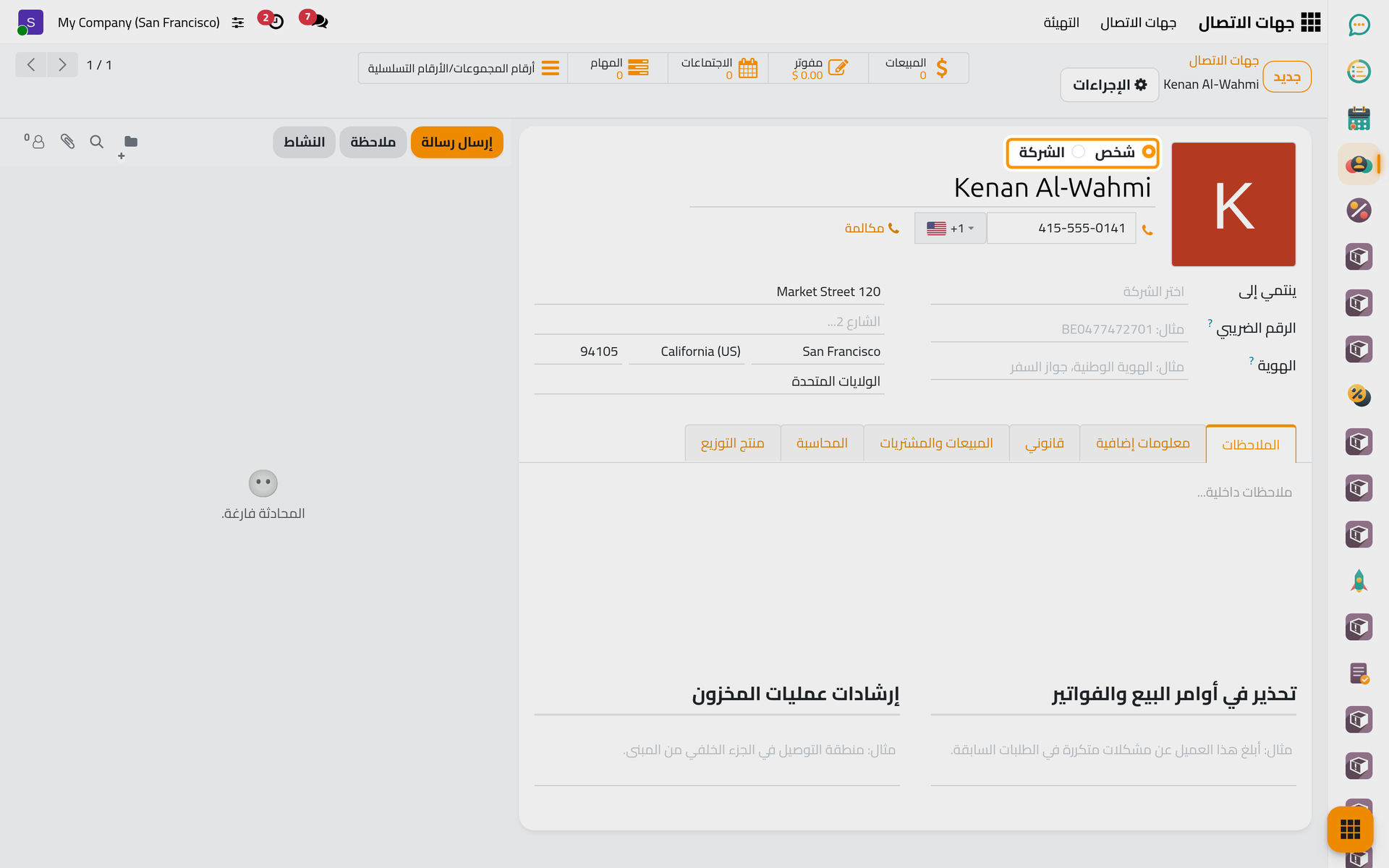Screen dimensions: 1389x868
Task: Open the document with checkmark sidebar icon
Action: 1359,673
